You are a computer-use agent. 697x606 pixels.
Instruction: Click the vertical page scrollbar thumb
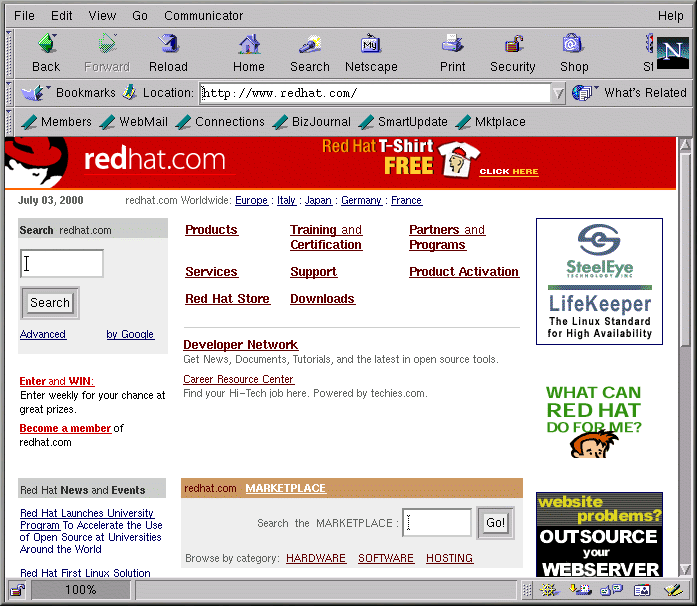click(x=685, y=245)
